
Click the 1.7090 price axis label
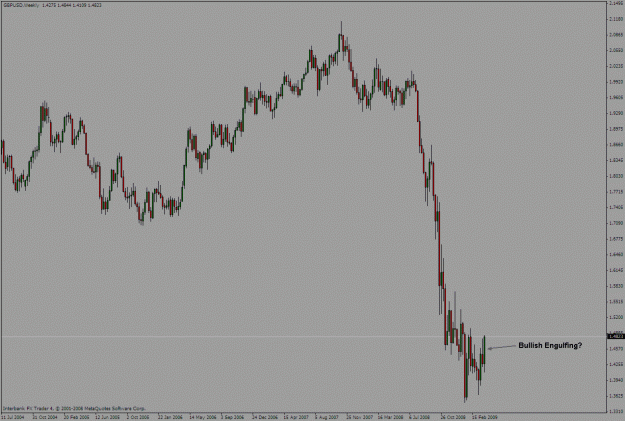click(616, 223)
